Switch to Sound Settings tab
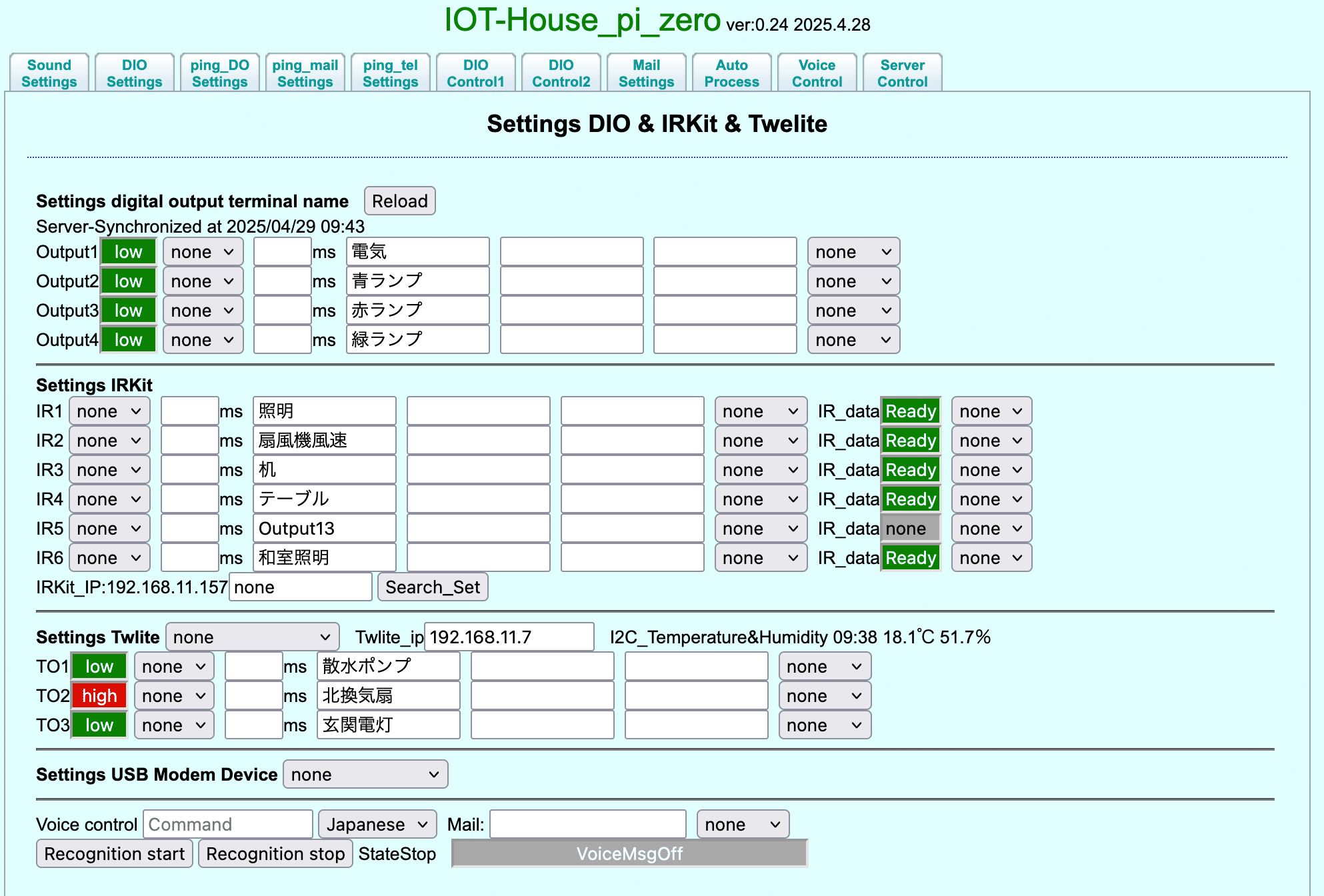 tap(49, 73)
